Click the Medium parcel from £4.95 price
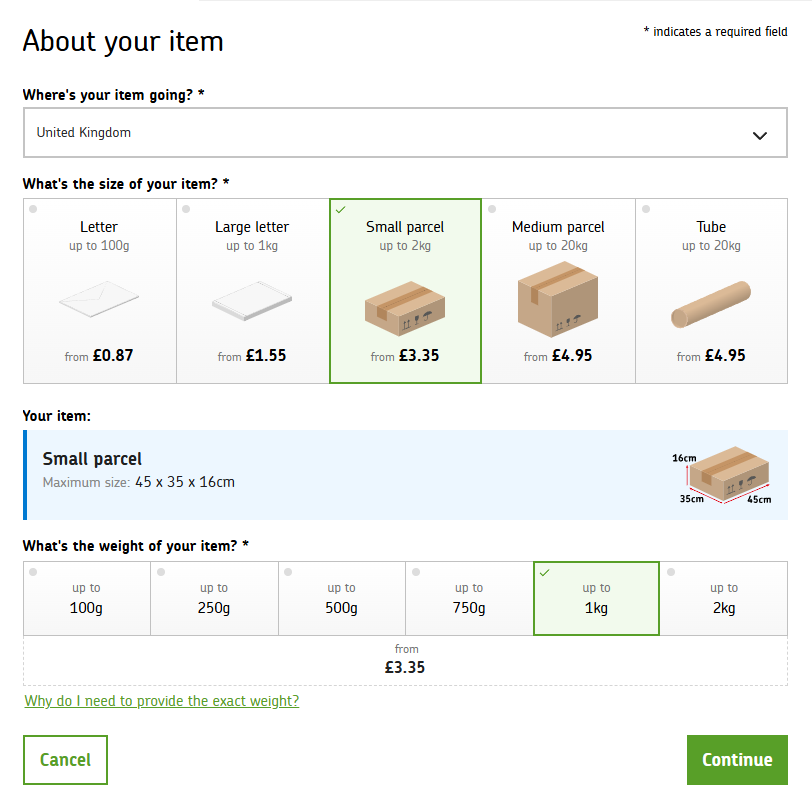Screen dimensions: 812x808 tap(558, 355)
